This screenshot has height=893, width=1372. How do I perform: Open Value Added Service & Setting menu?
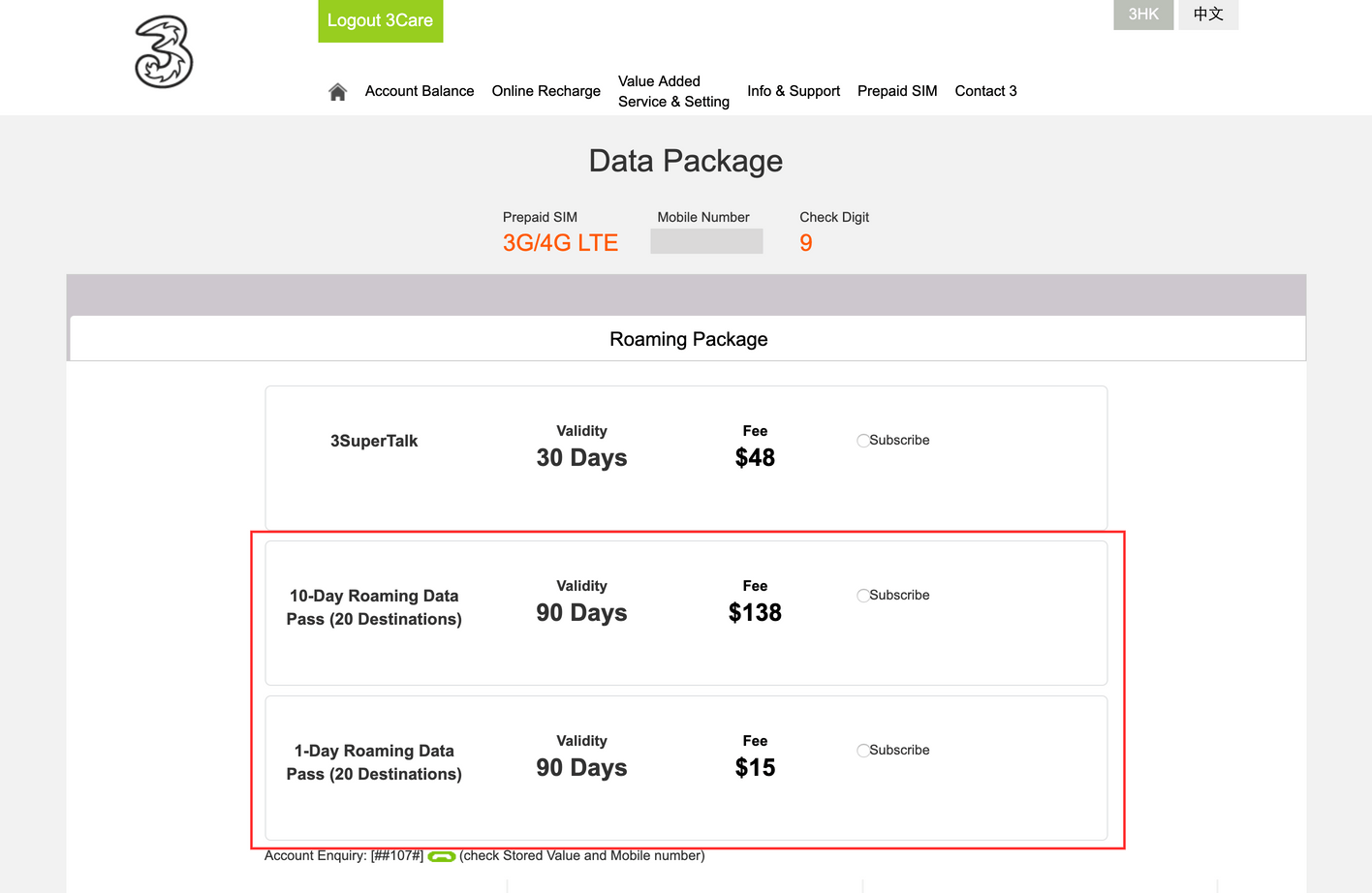click(x=673, y=91)
